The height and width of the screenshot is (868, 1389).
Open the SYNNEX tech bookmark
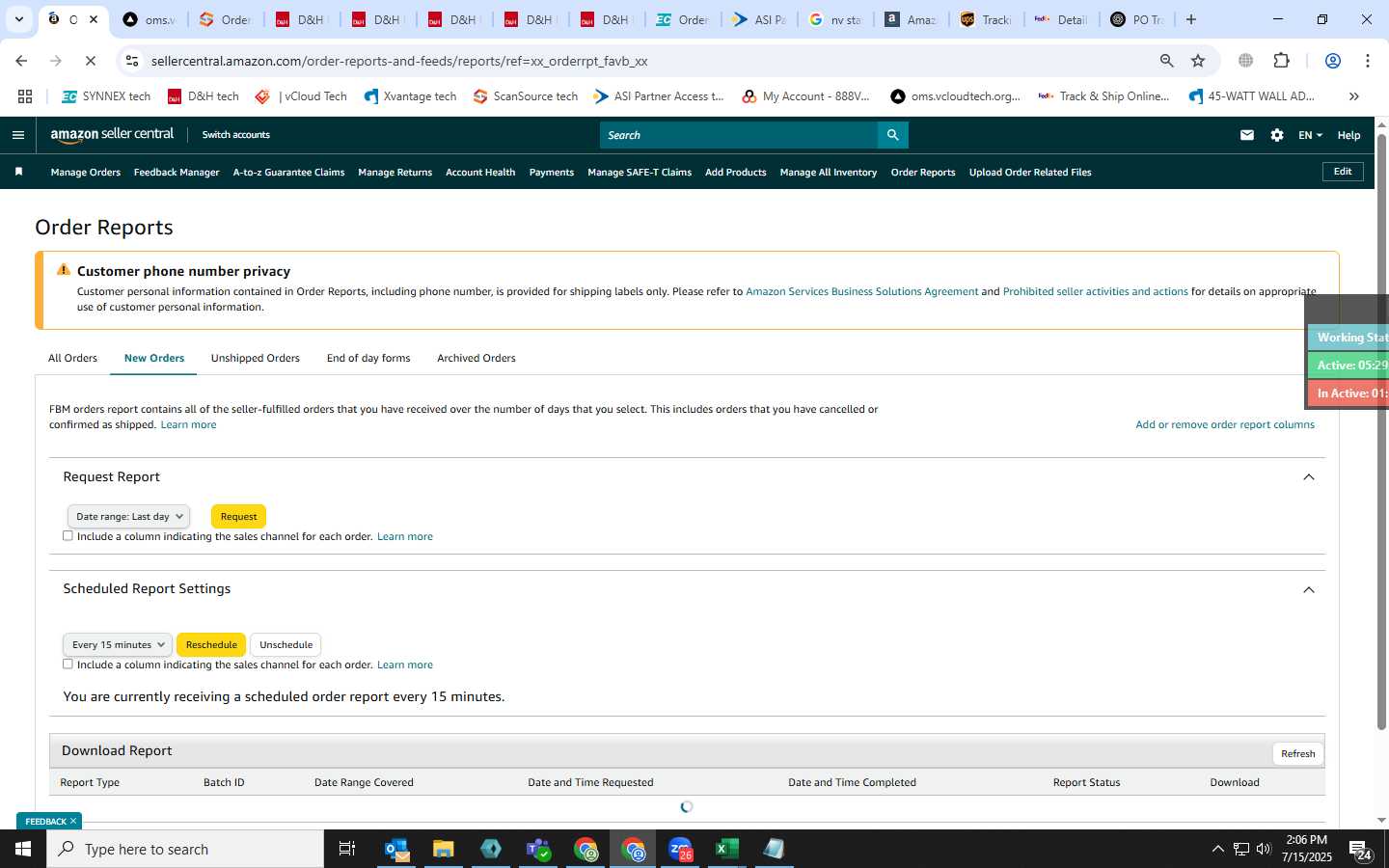pos(106,96)
